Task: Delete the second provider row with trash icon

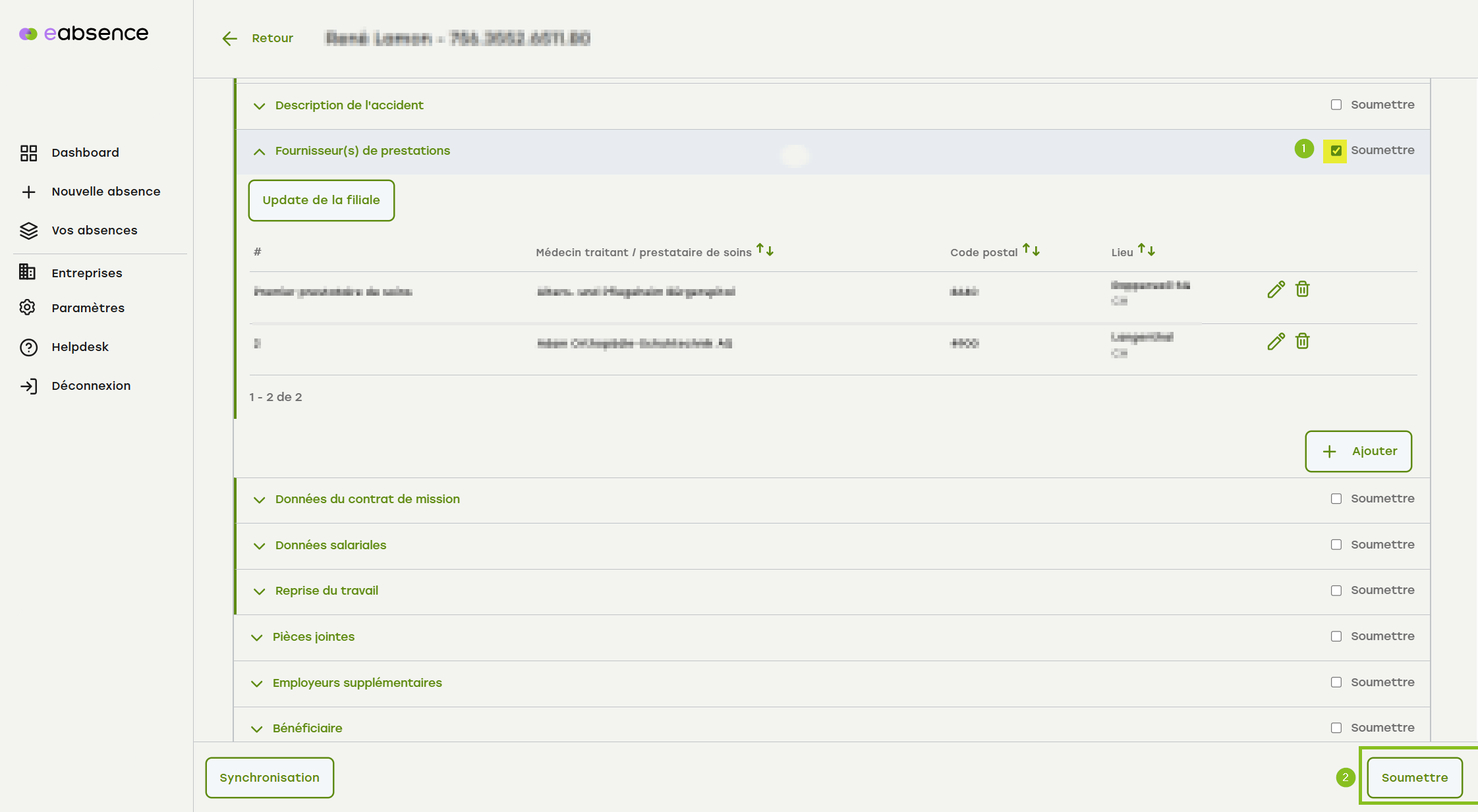Action: pos(1302,341)
